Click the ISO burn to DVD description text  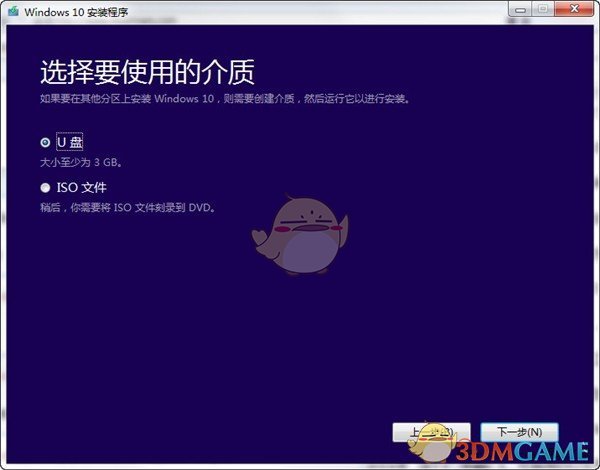(128, 208)
